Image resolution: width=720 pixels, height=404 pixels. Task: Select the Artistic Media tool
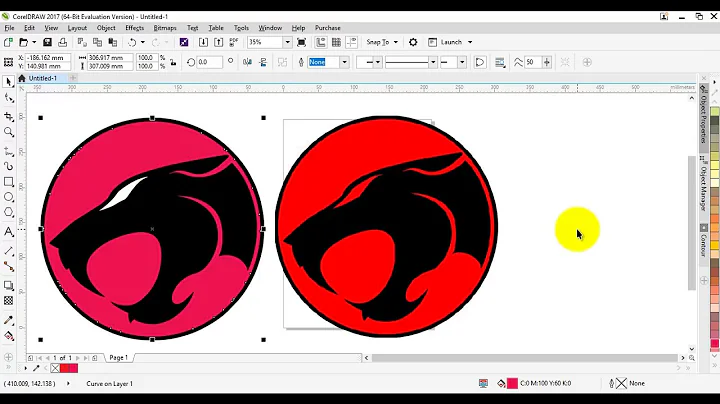tap(8, 166)
